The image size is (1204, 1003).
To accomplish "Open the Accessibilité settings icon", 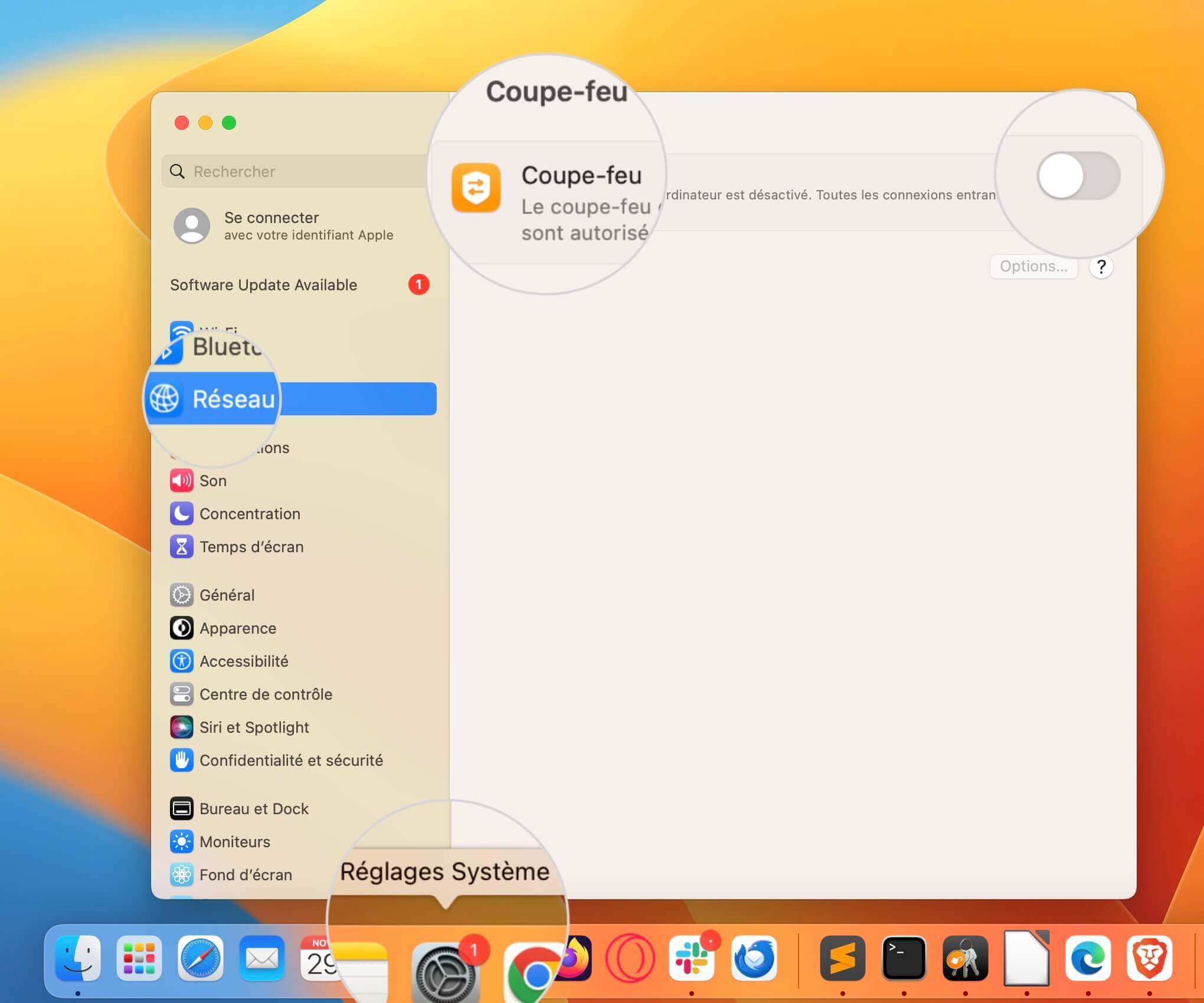I will (x=181, y=661).
